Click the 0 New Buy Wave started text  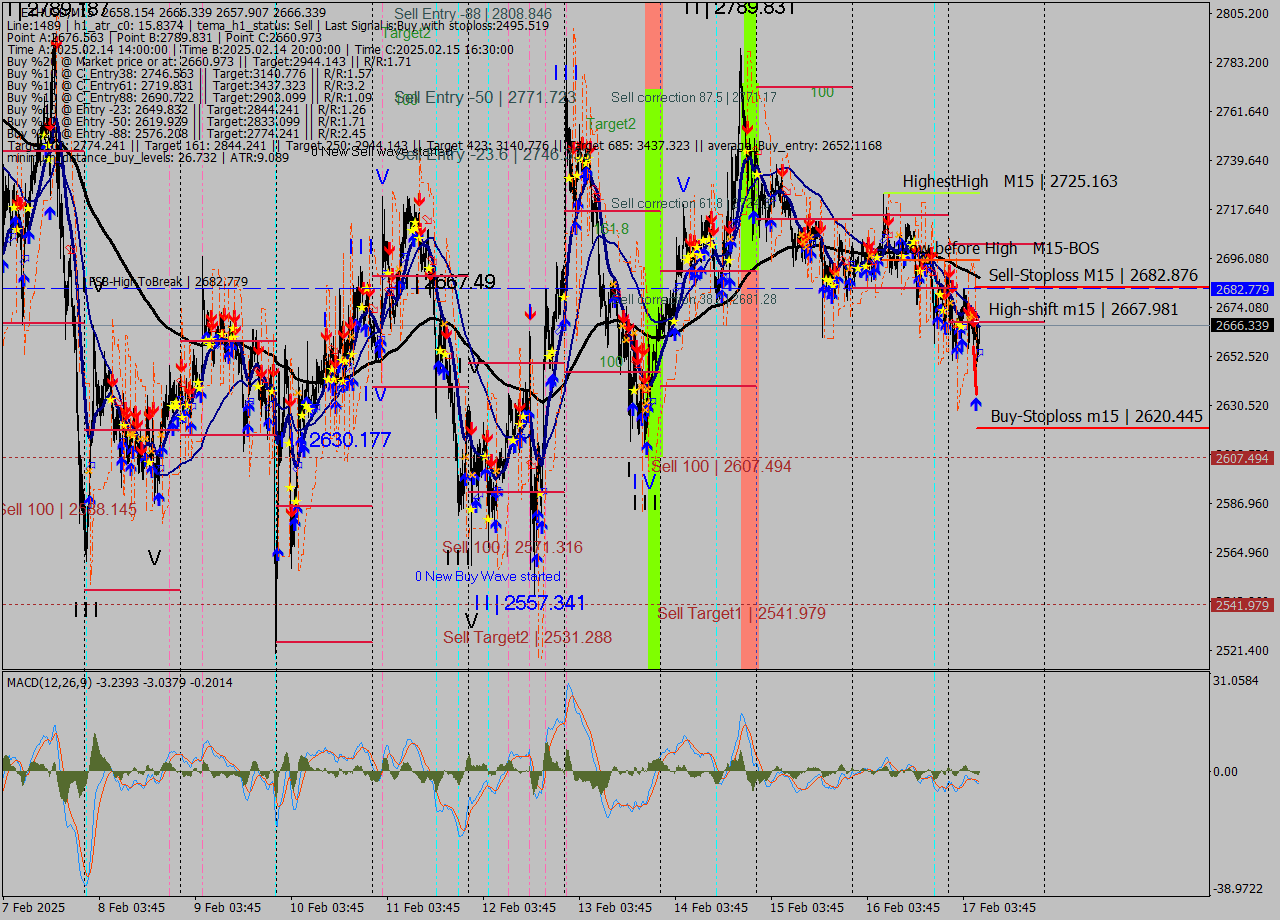pos(488,576)
